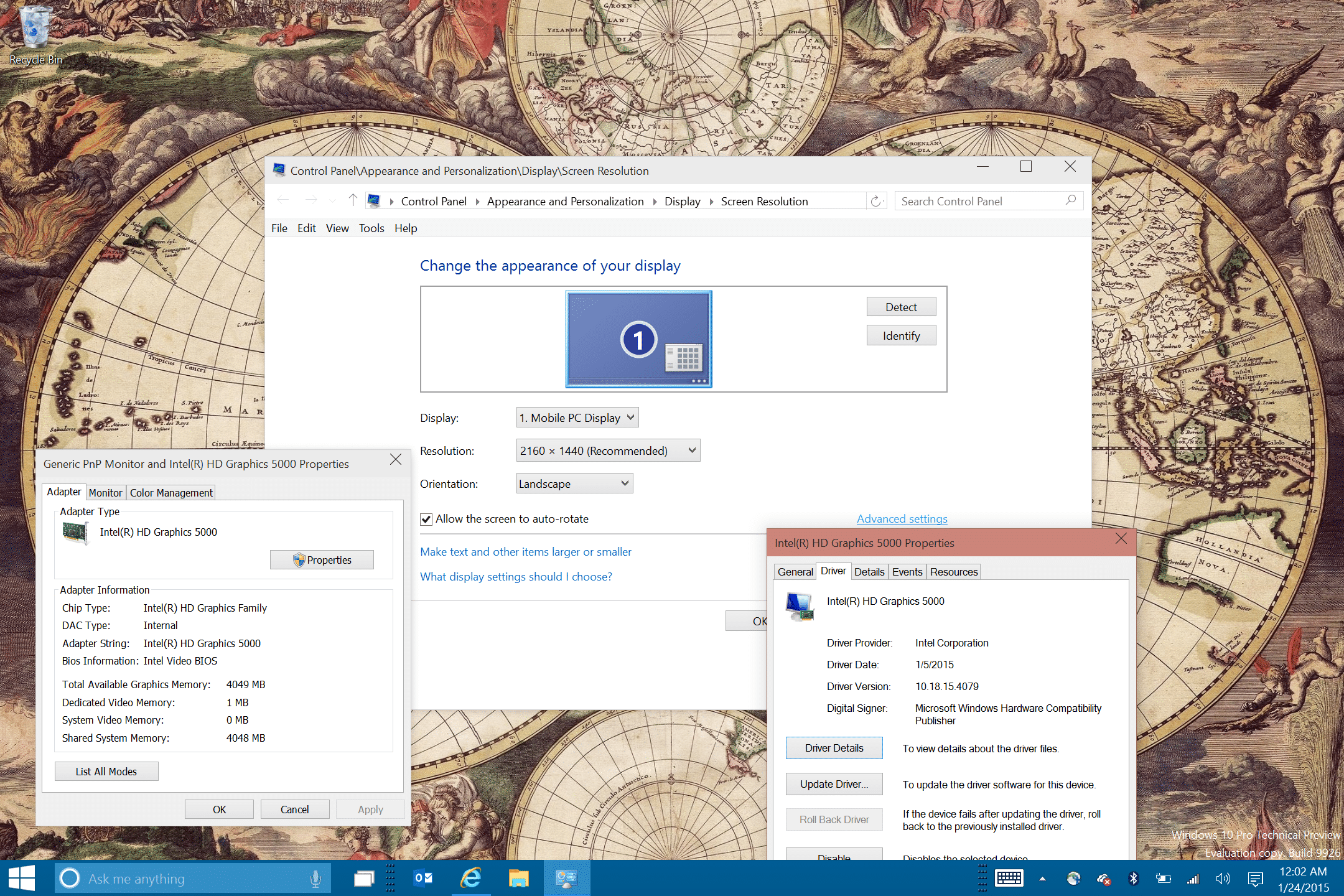Click Cancel in the adapter properties dialog
The image size is (1344, 896).
(294, 810)
